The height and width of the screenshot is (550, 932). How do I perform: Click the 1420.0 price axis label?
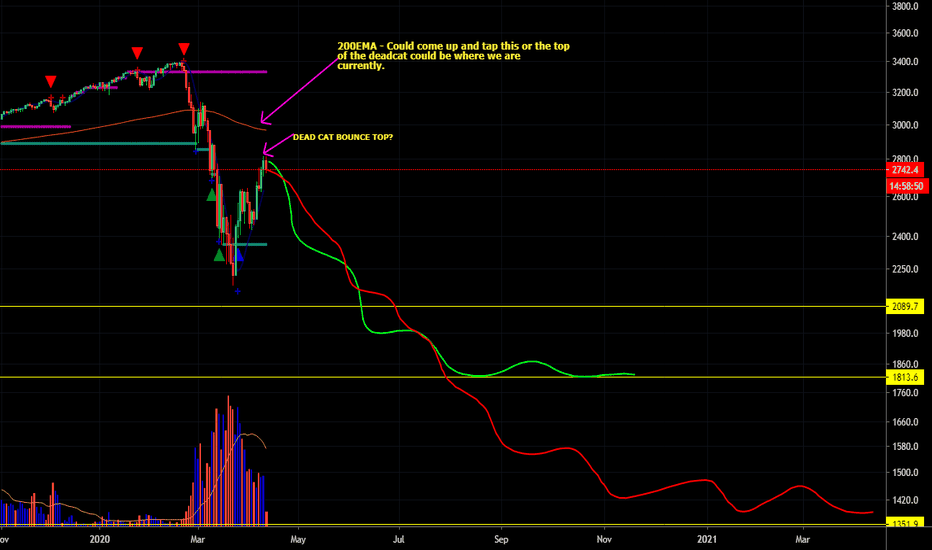coord(905,501)
